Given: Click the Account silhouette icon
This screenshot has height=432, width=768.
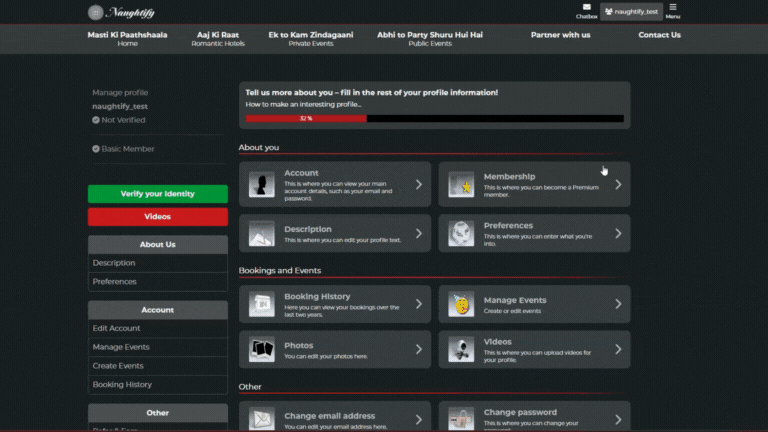Looking at the screenshot, I should pos(262,185).
